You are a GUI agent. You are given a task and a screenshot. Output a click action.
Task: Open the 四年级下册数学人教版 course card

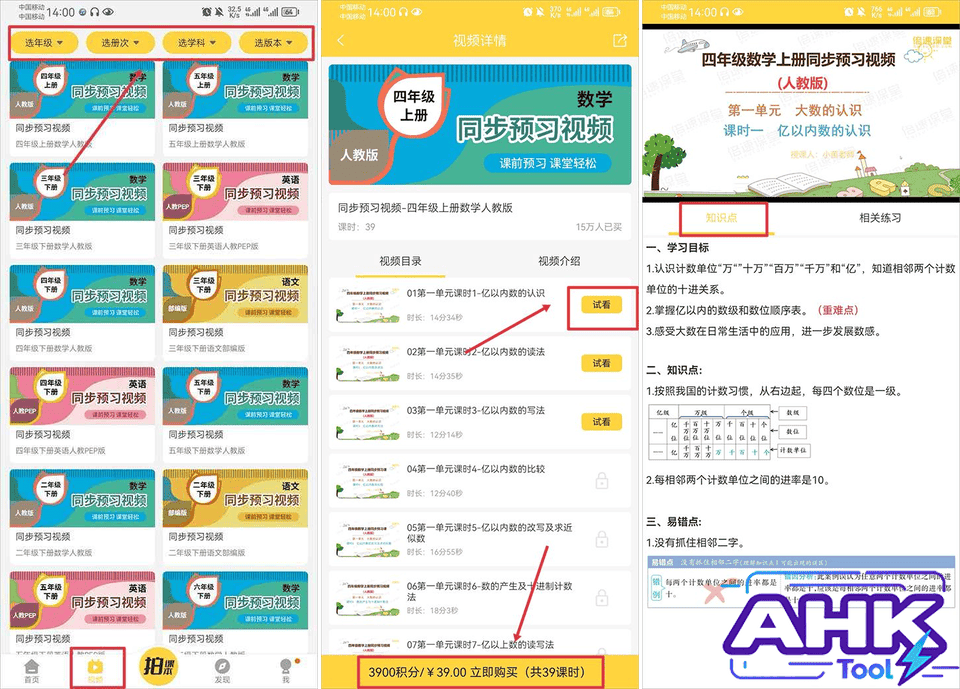[82, 312]
